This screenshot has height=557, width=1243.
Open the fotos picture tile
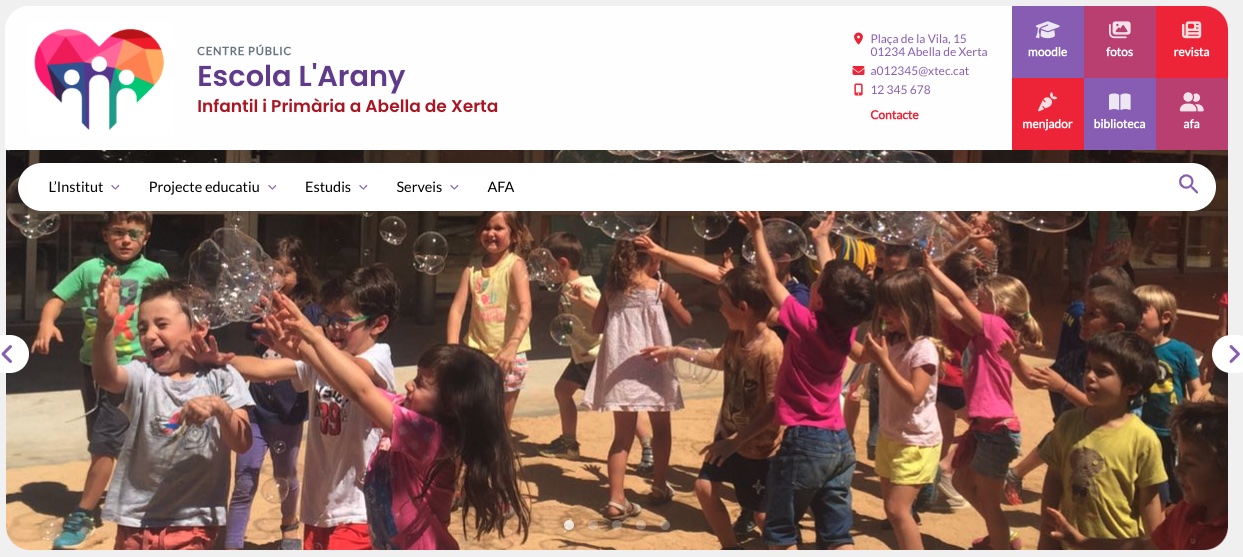click(x=1119, y=42)
